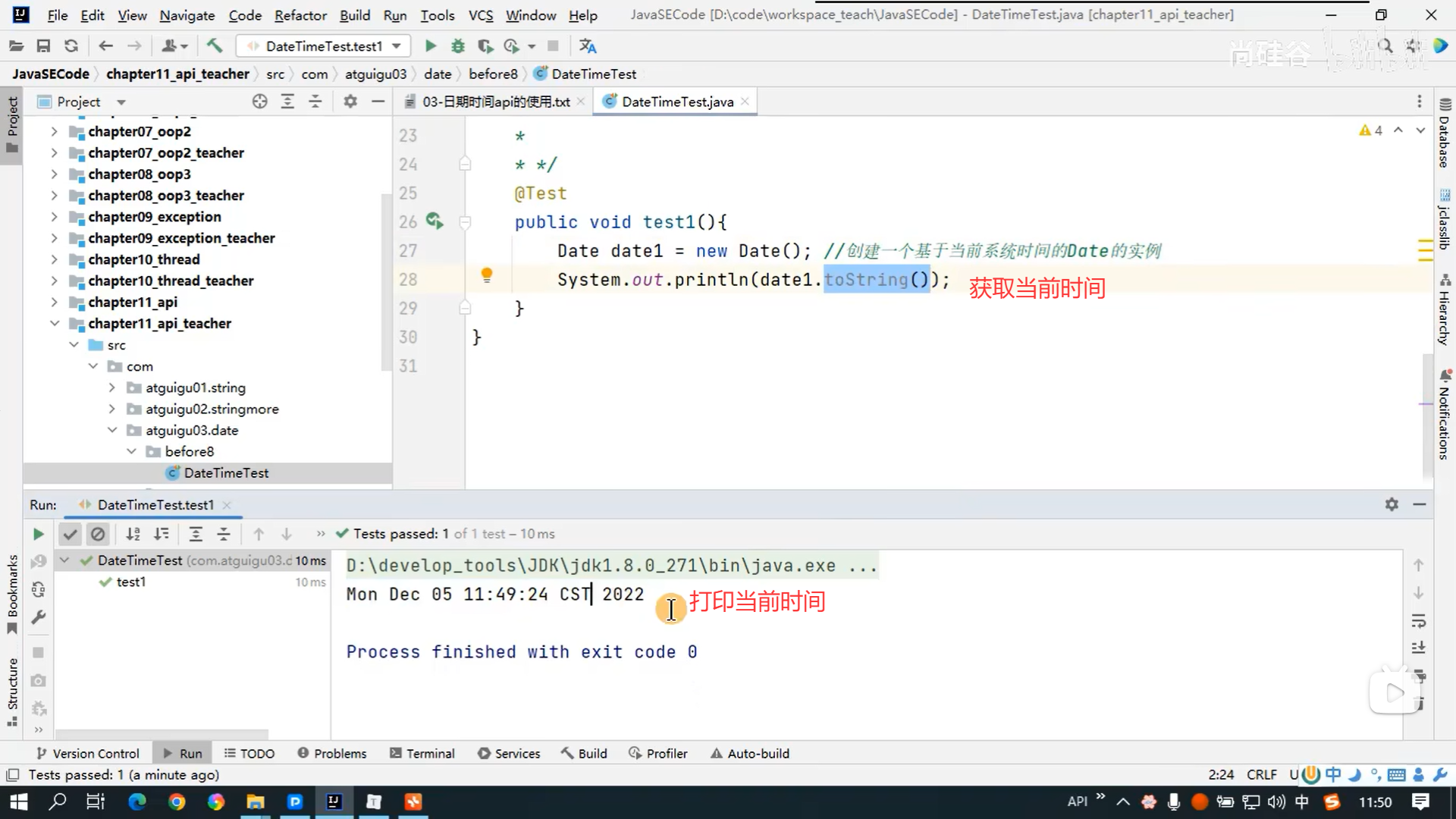Open the Refactor menu
This screenshot has height=819, width=1456.
tap(300, 15)
